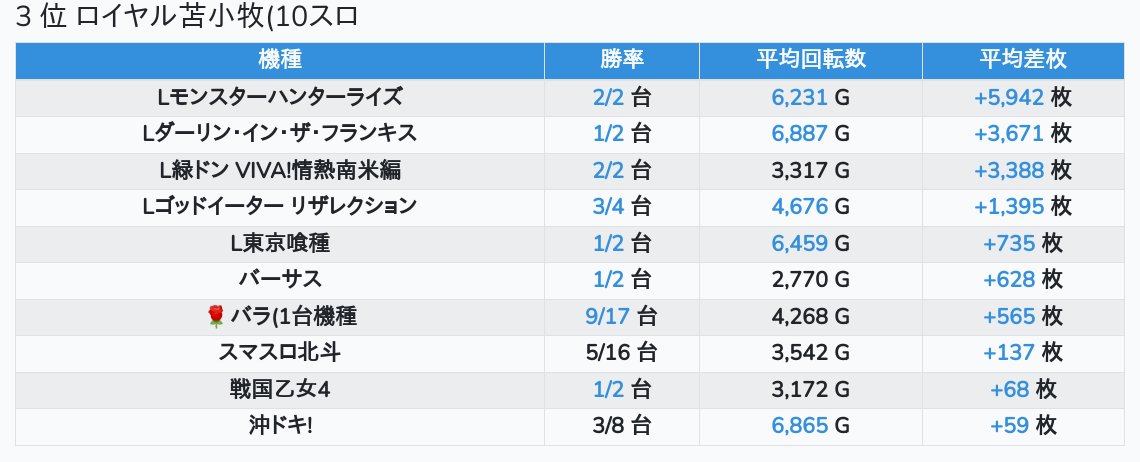Click the +3,671 difference value
Screen dimensions: 1140x462
(1008, 134)
